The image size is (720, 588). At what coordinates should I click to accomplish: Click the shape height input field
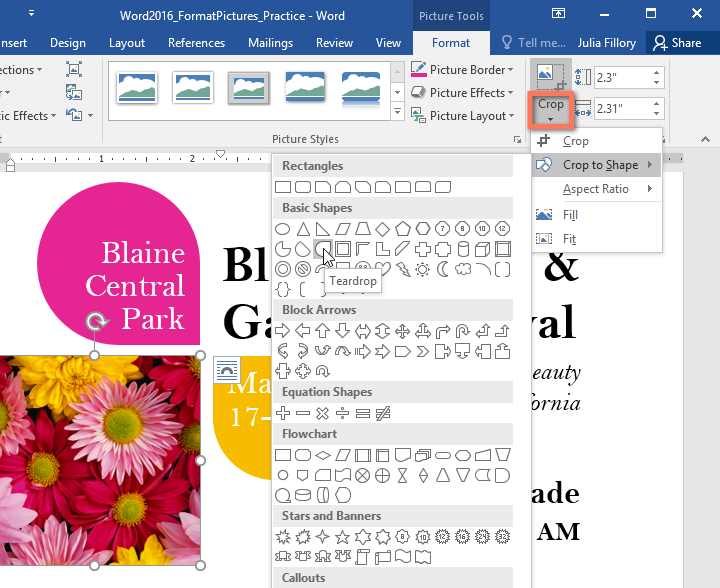(621, 77)
